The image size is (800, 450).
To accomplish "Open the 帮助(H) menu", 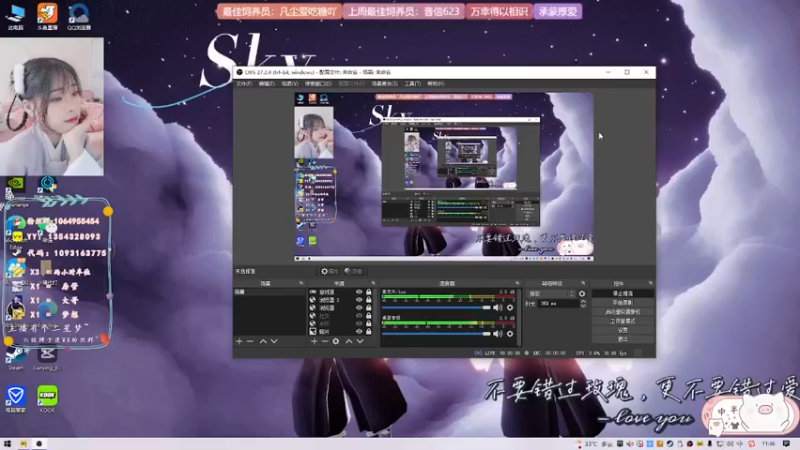I will [x=436, y=84].
